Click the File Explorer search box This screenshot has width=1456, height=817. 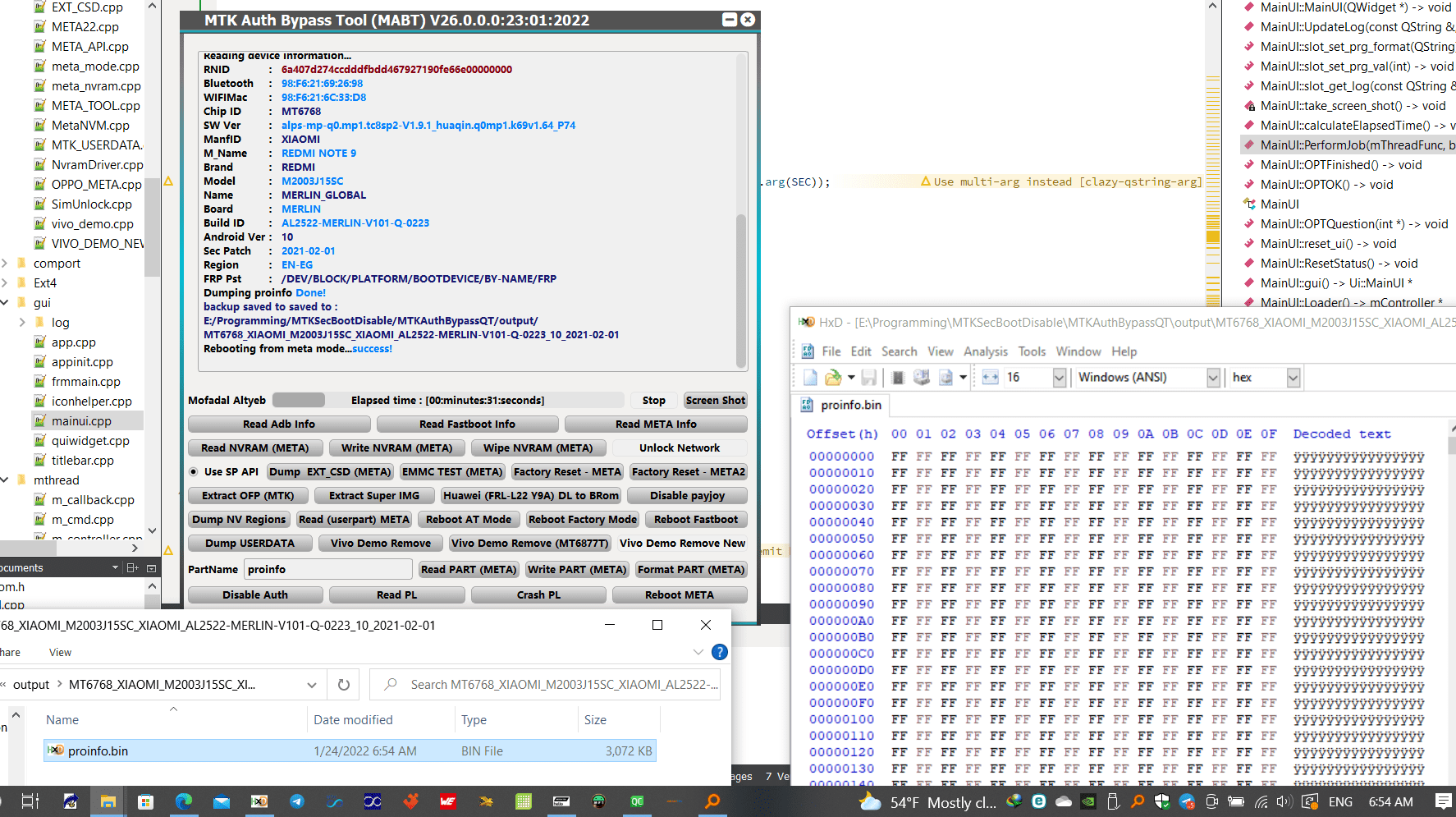pos(545,685)
